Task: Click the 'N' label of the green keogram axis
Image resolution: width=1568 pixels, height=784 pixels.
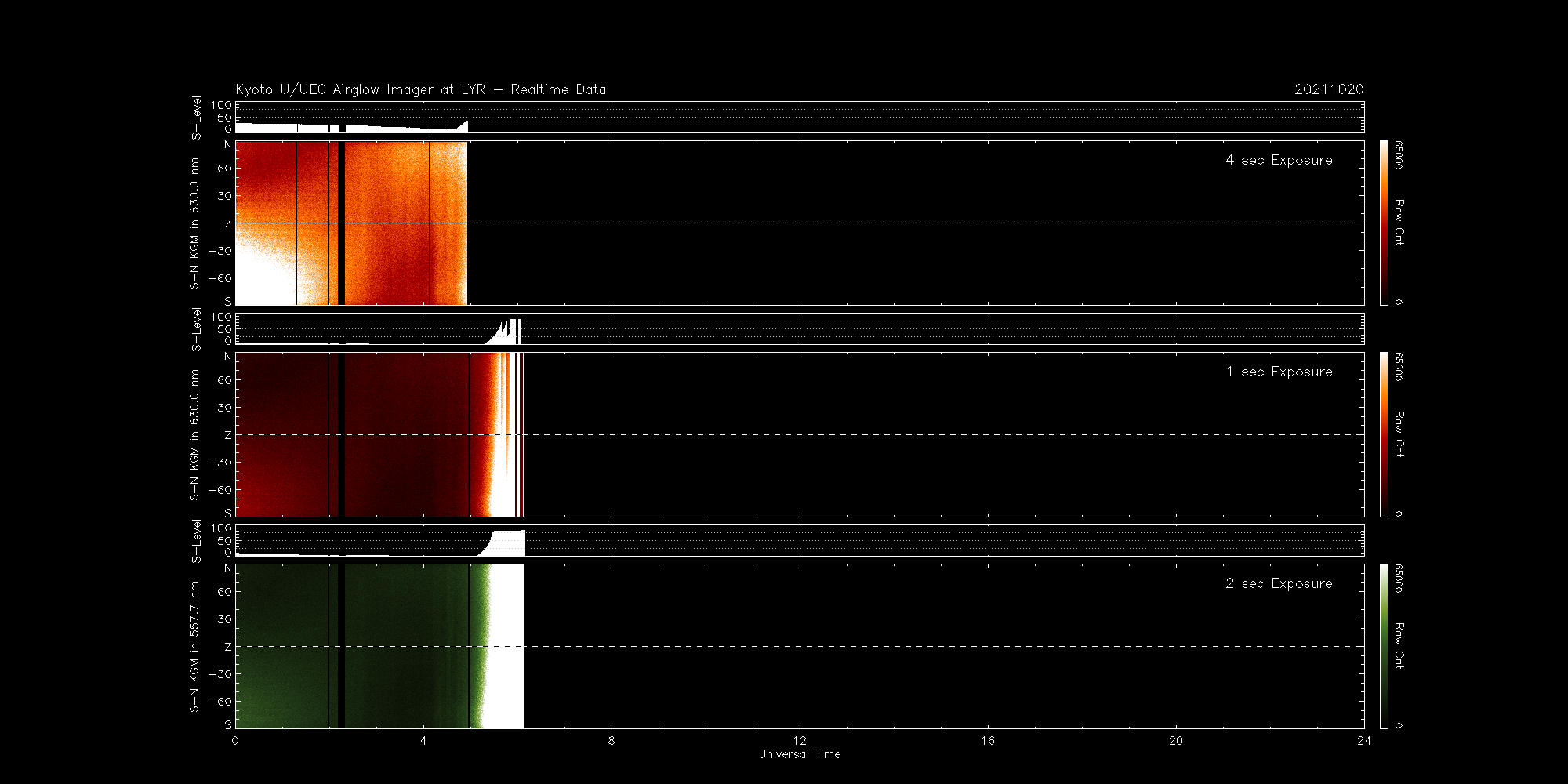Action: pos(228,568)
